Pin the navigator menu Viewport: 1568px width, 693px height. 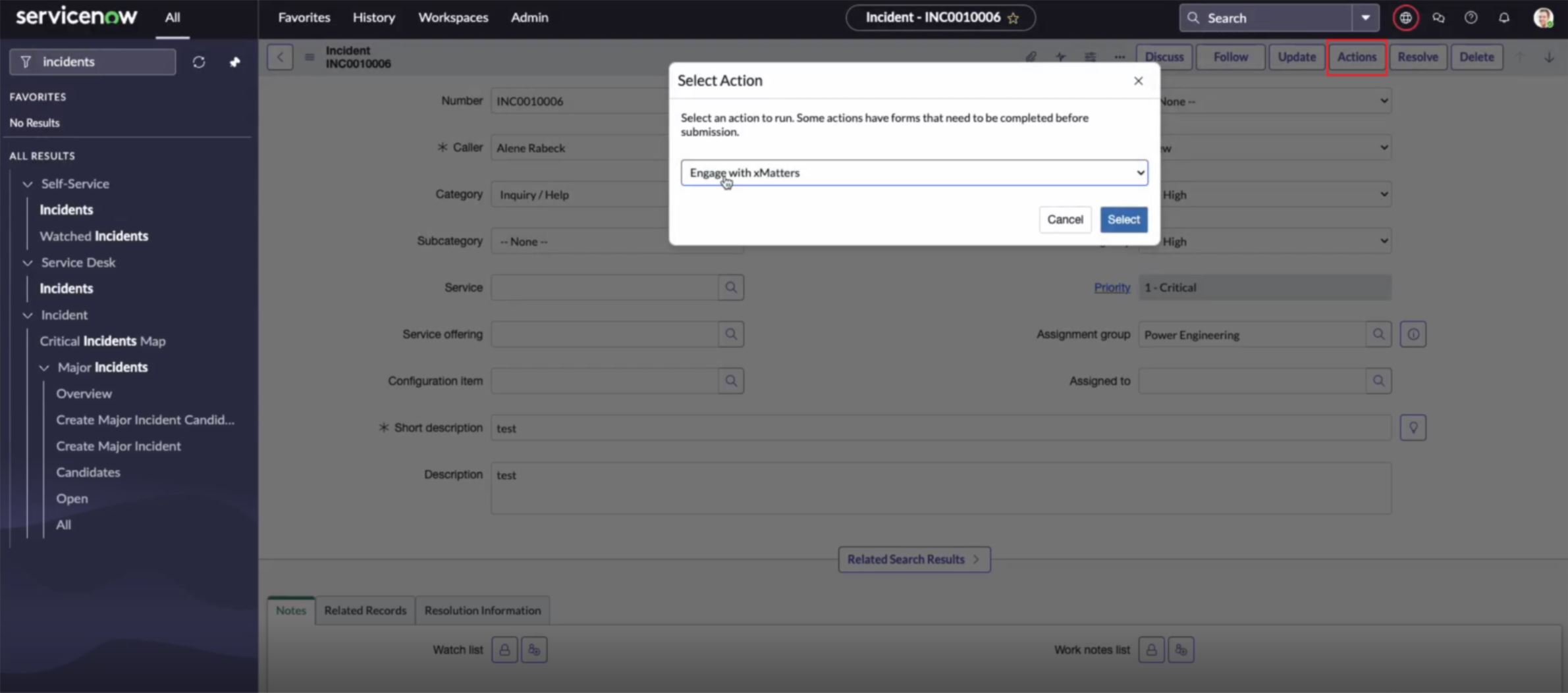(x=234, y=62)
